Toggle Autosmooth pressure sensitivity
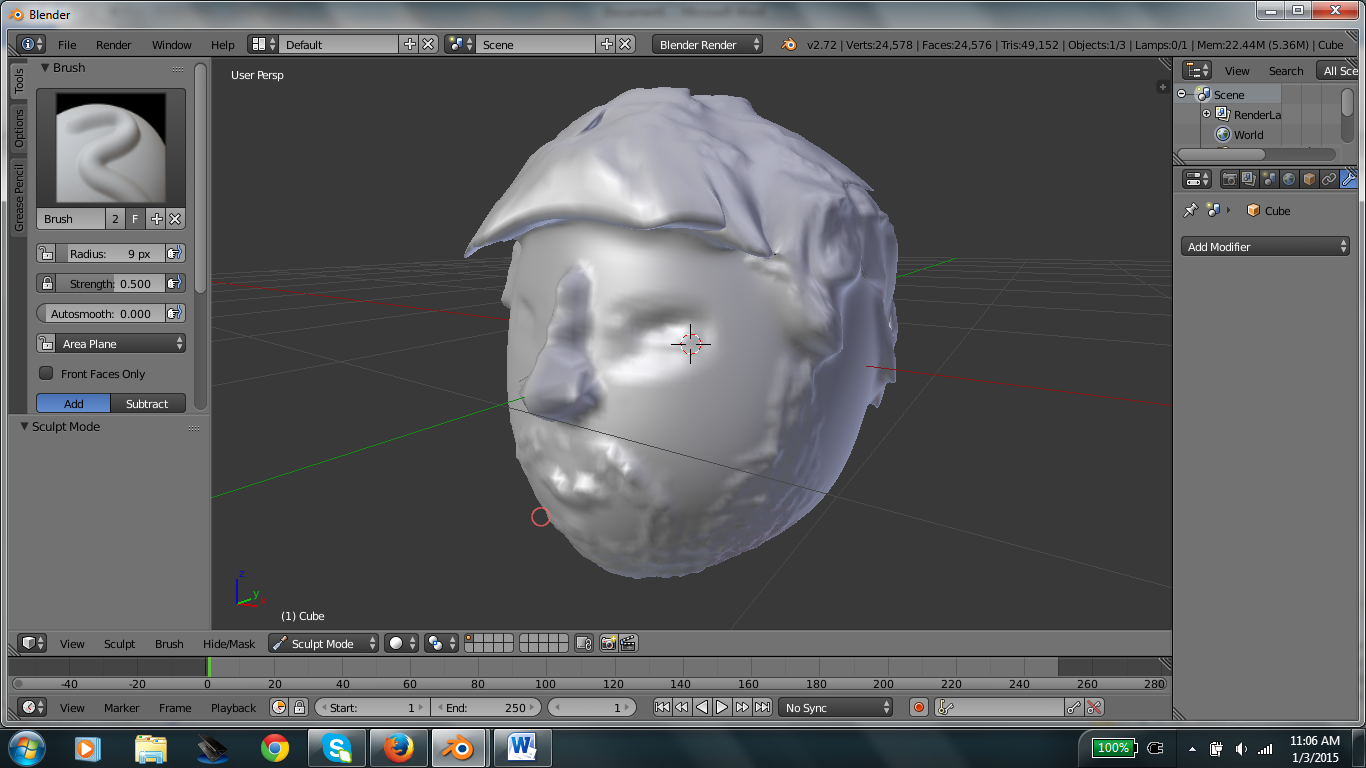The image size is (1366, 768). 175,314
